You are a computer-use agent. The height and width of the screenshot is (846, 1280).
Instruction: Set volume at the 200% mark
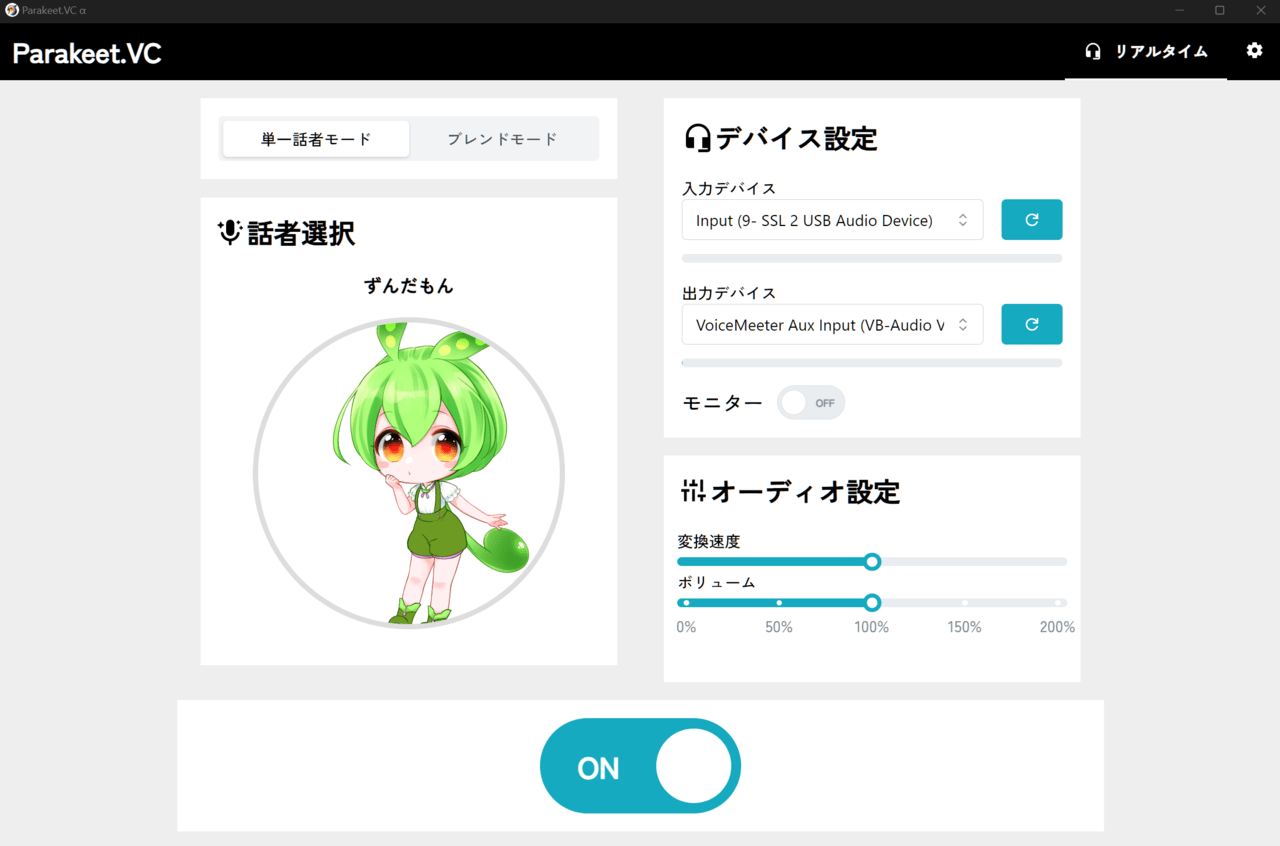pos(1057,602)
